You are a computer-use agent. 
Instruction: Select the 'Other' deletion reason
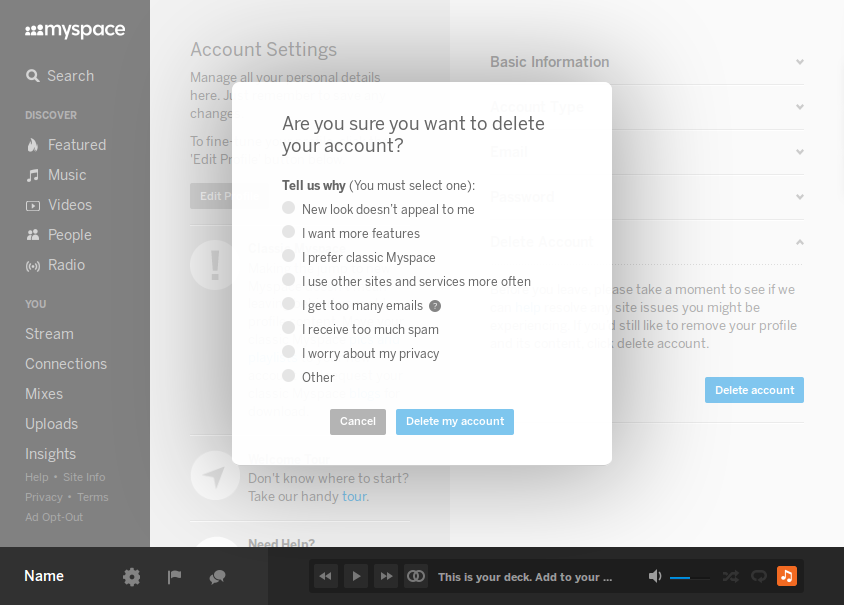289,377
